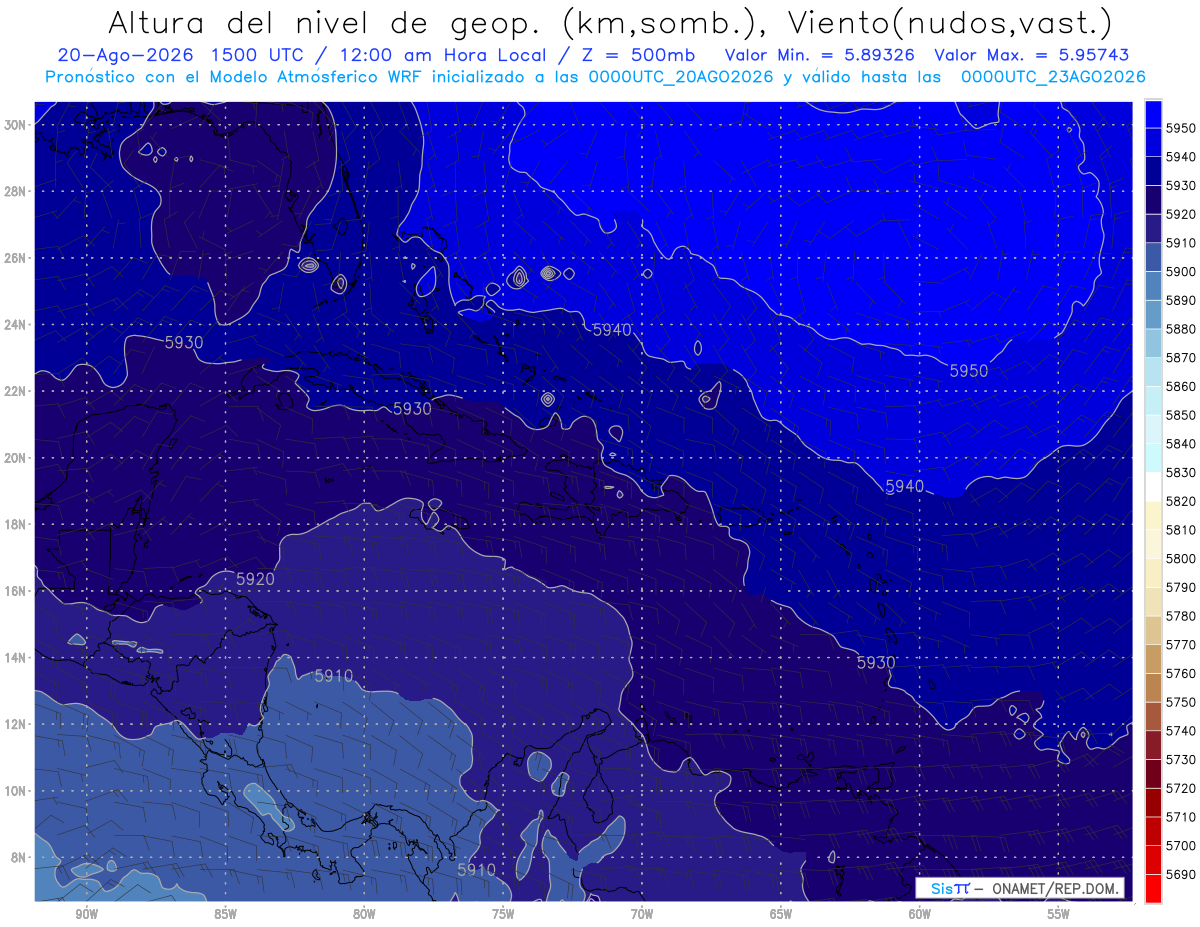Click colorbar swatch between 5860 and 5870

click(1153, 372)
